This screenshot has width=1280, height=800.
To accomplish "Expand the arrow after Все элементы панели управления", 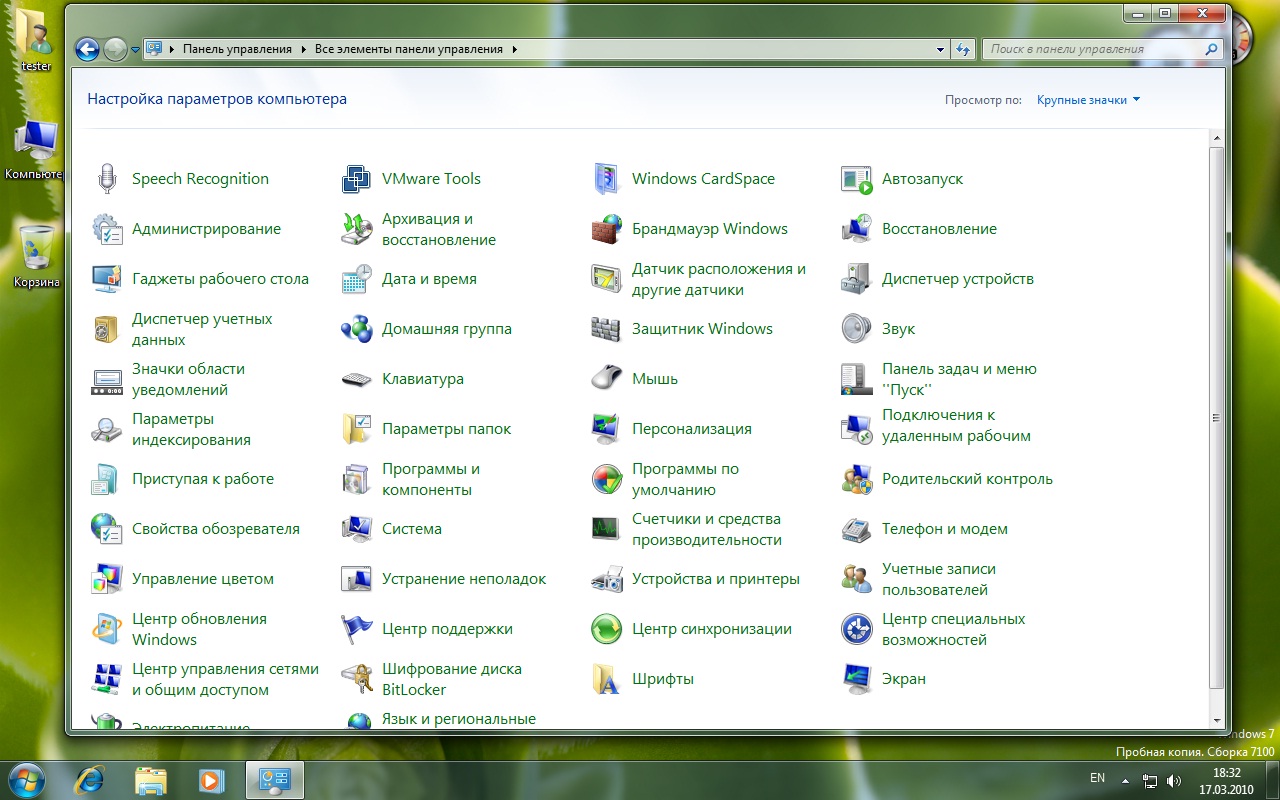I will 514,49.
